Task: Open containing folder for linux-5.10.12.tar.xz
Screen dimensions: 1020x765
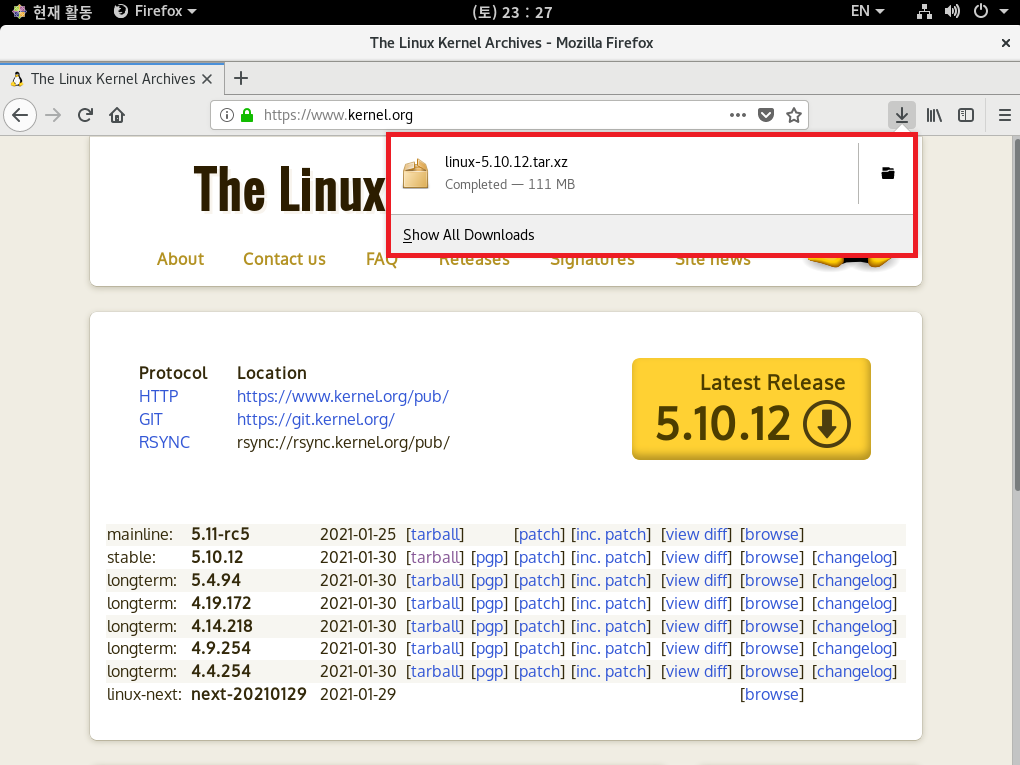Action: pyautogui.click(x=887, y=173)
